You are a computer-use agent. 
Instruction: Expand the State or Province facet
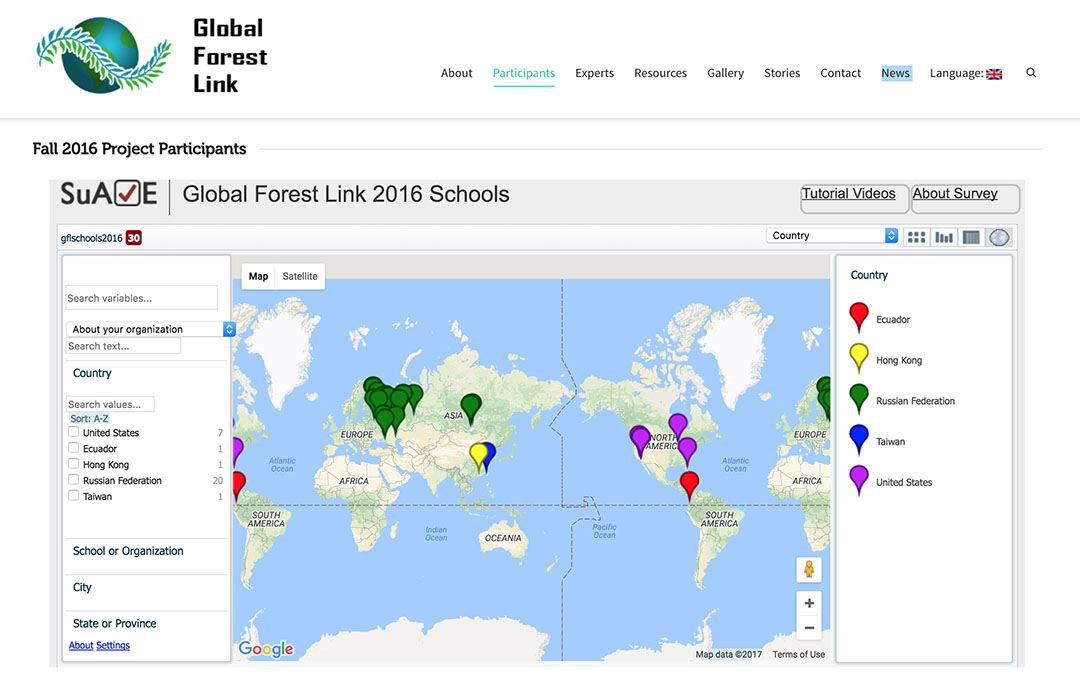point(114,623)
